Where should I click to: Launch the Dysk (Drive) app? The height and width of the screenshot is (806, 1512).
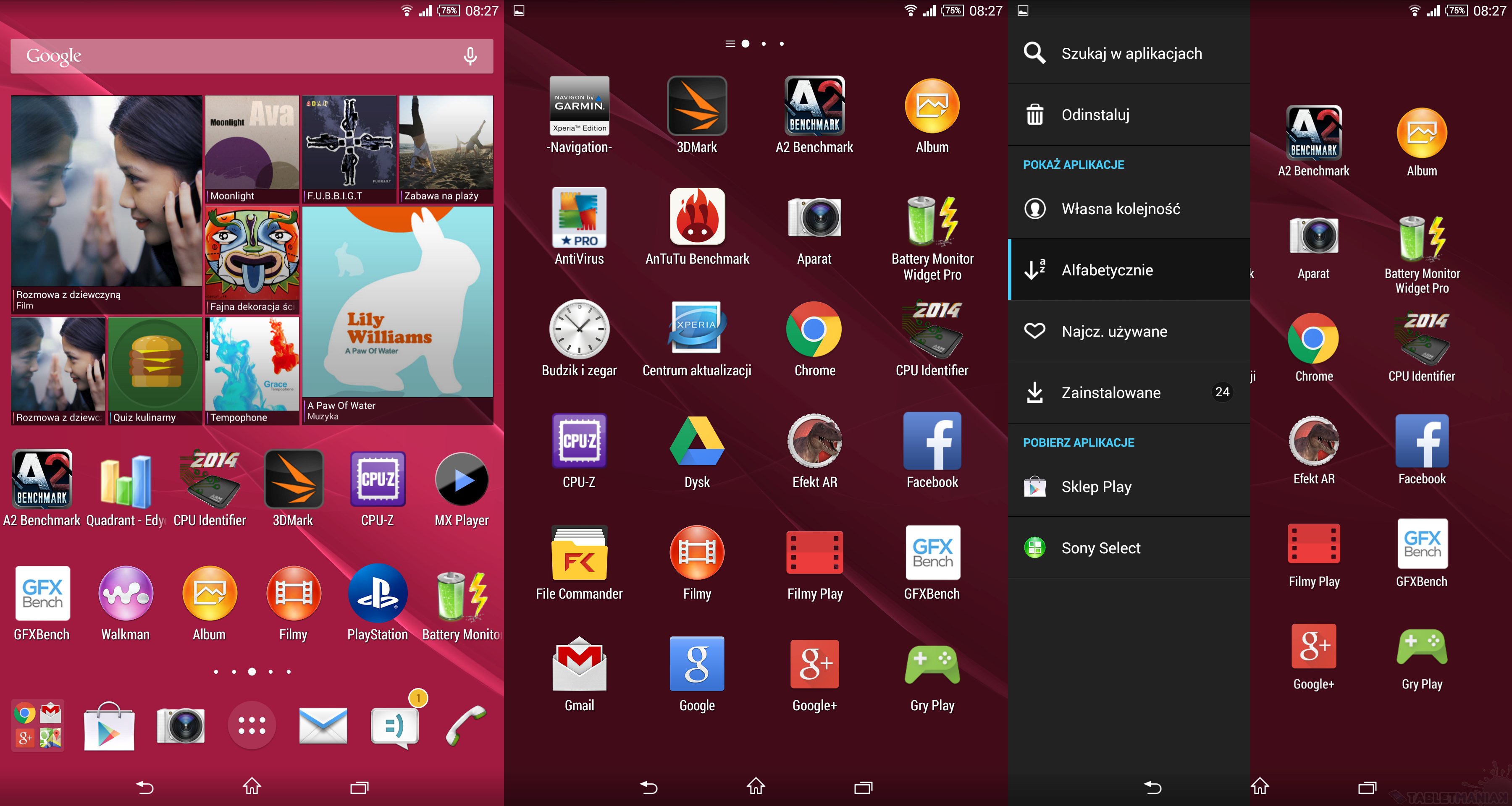pyautogui.click(x=697, y=442)
